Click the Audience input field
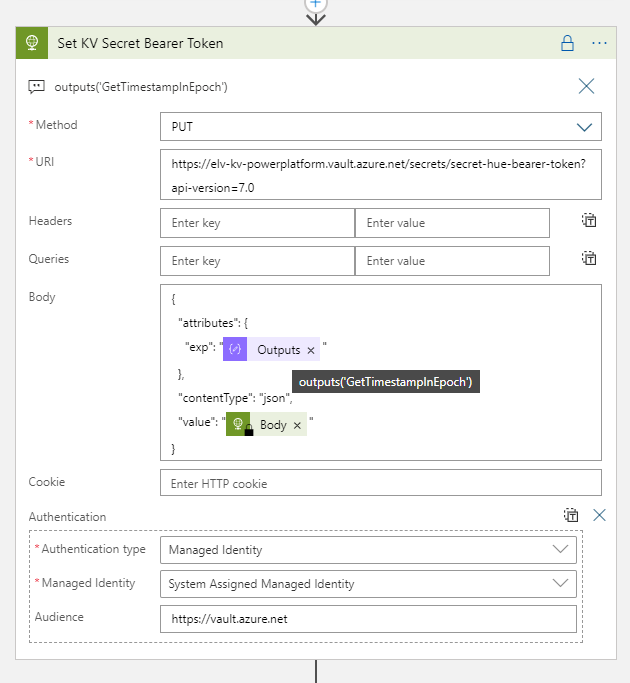Image resolution: width=630 pixels, height=683 pixels. click(x=368, y=619)
